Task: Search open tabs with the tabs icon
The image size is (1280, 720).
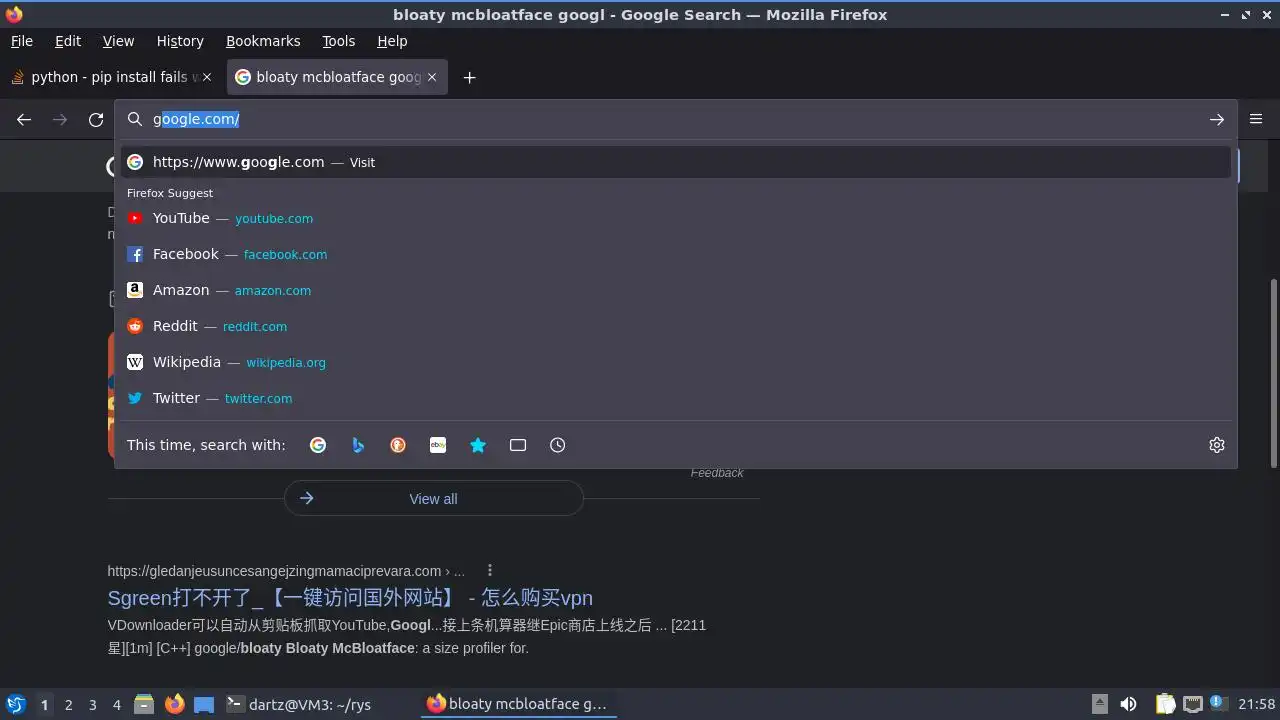Action: 518,445
